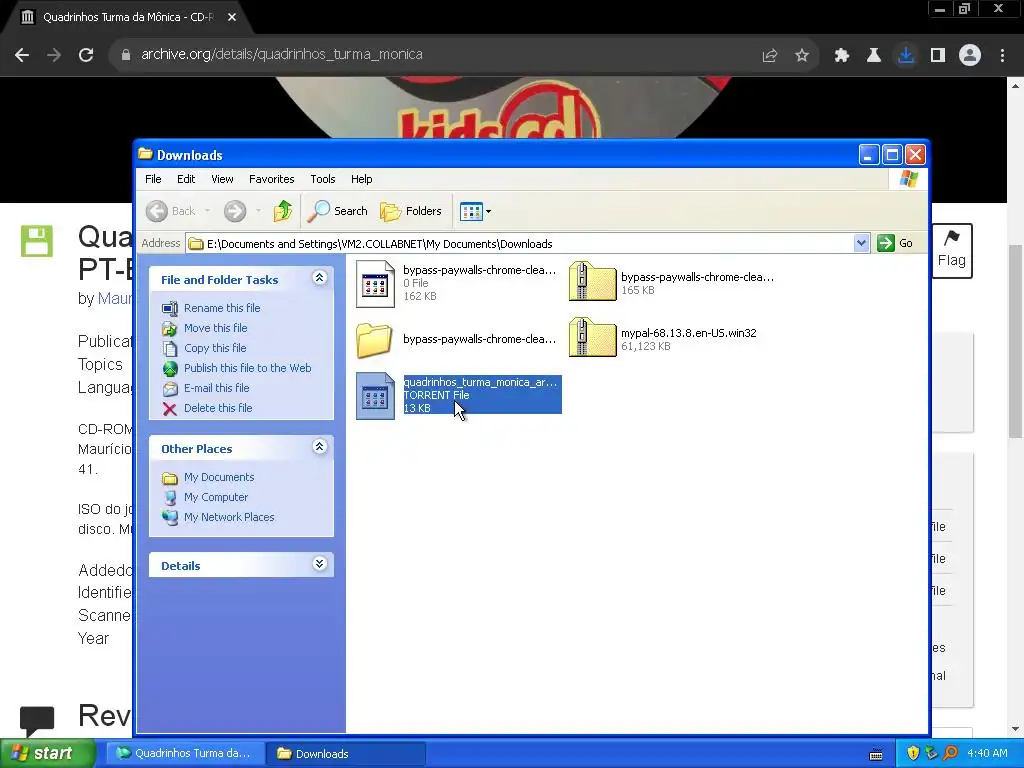This screenshot has width=1024, height=768.
Task: Click Chrome's back arrow
Action: (x=22, y=55)
